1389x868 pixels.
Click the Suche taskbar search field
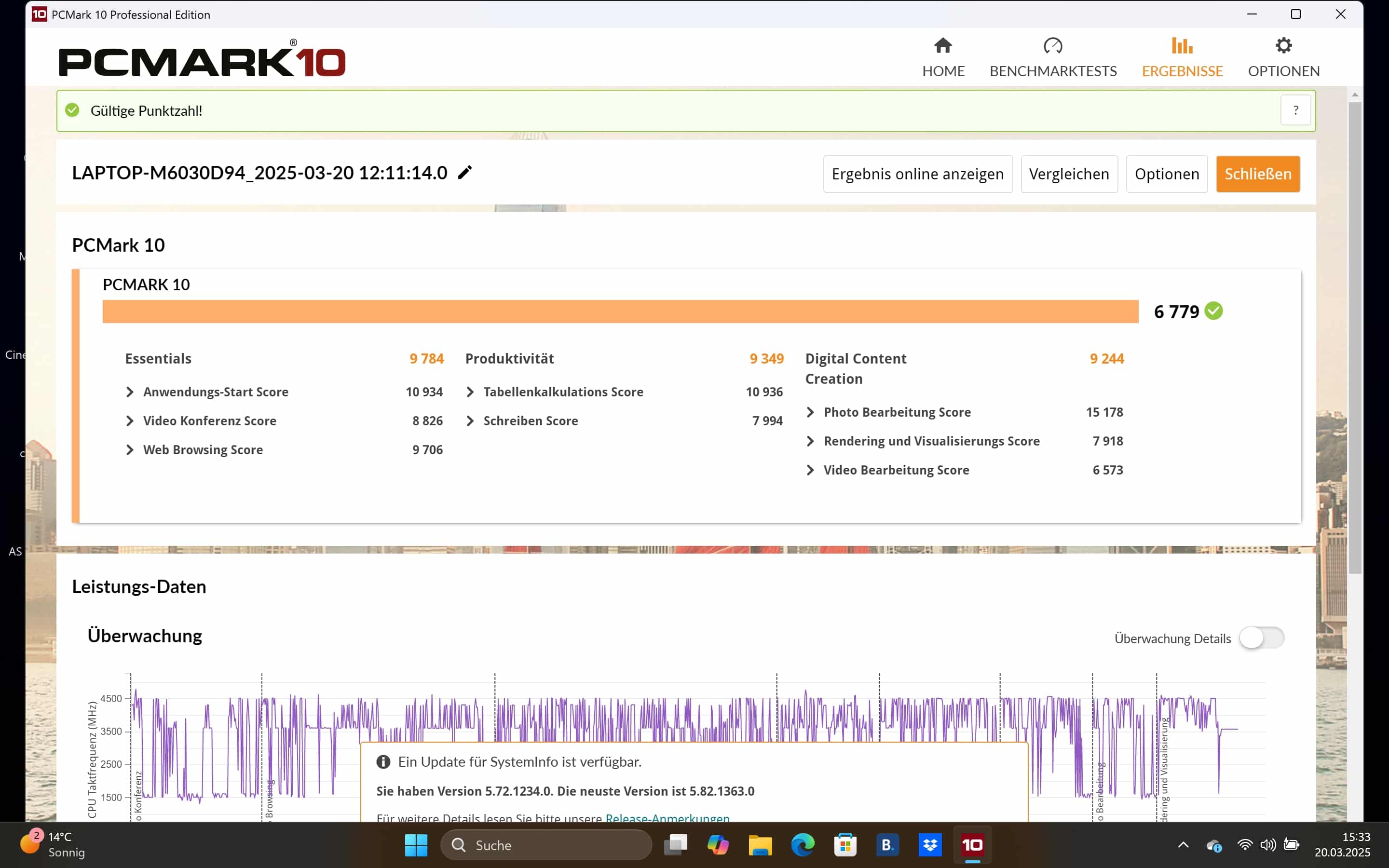(x=545, y=844)
